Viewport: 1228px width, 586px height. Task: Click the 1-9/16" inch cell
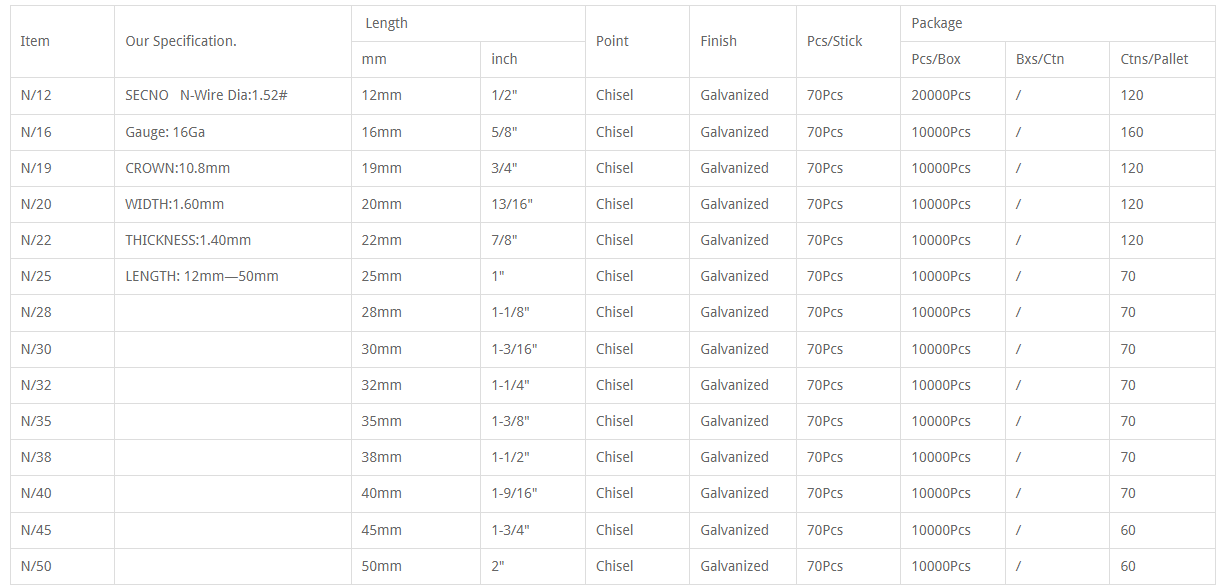[532, 493]
